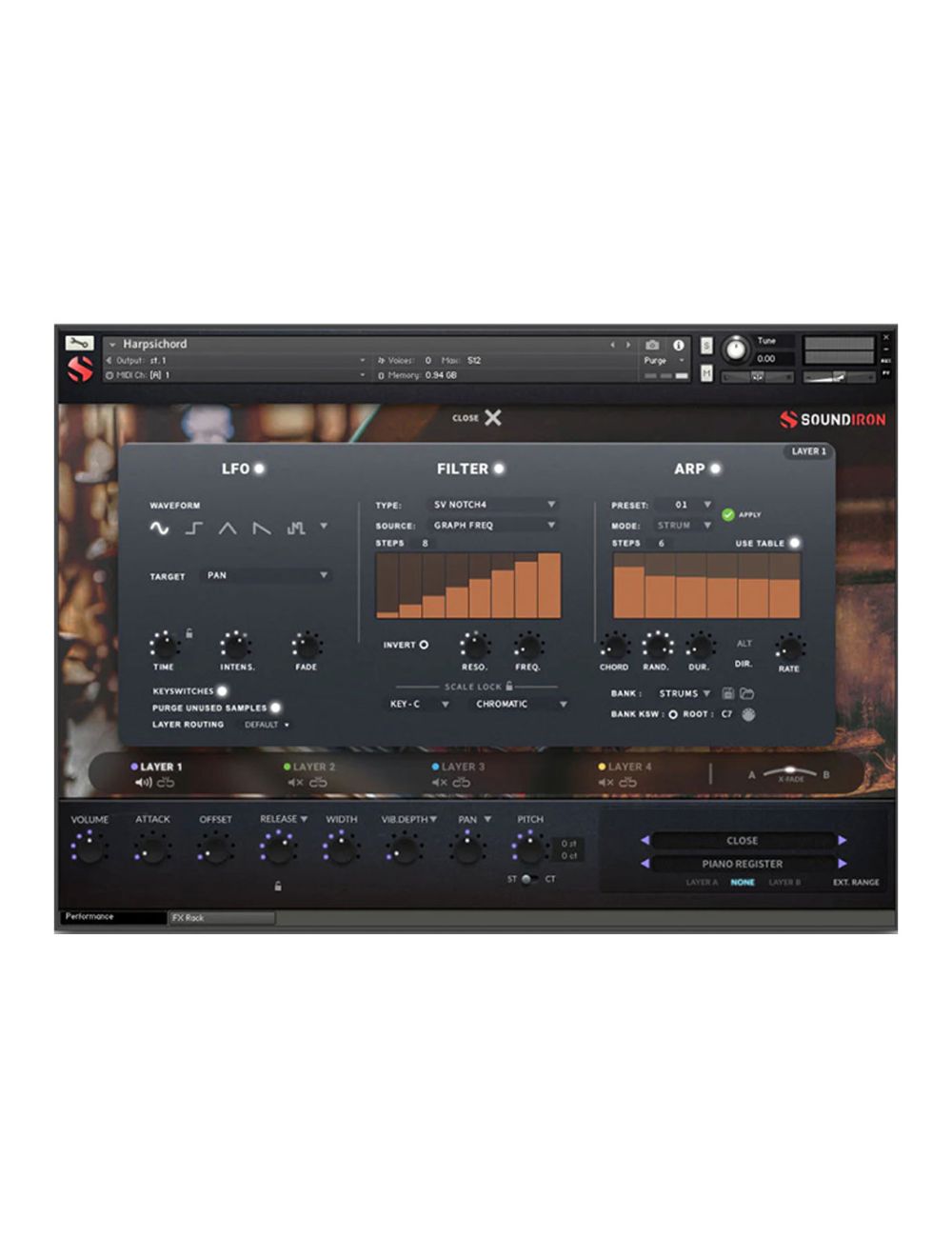Viewport: 952px width, 1257px height.
Task: Click the Soundiron logo
Action: (x=830, y=418)
